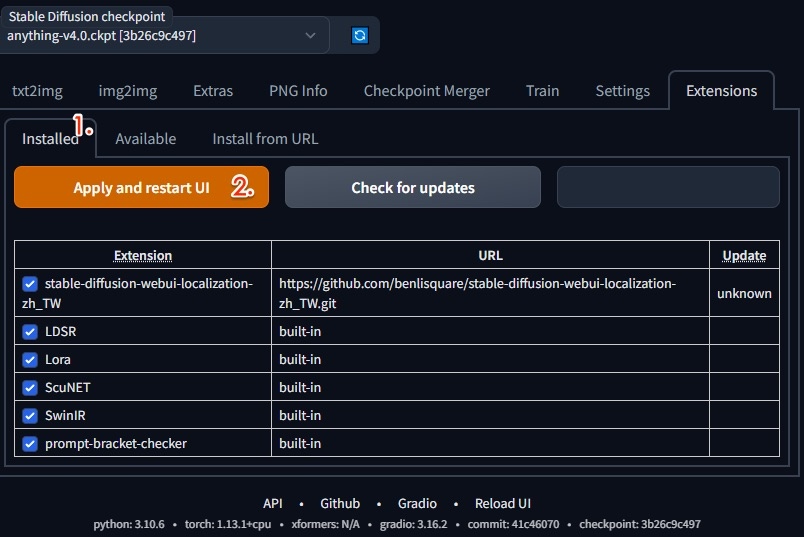The height and width of the screenshot is (537, 804).
Task: Uncheck stable-diffusion-webui-localization-zh_TW extension
Action: [x=30, y=284]
